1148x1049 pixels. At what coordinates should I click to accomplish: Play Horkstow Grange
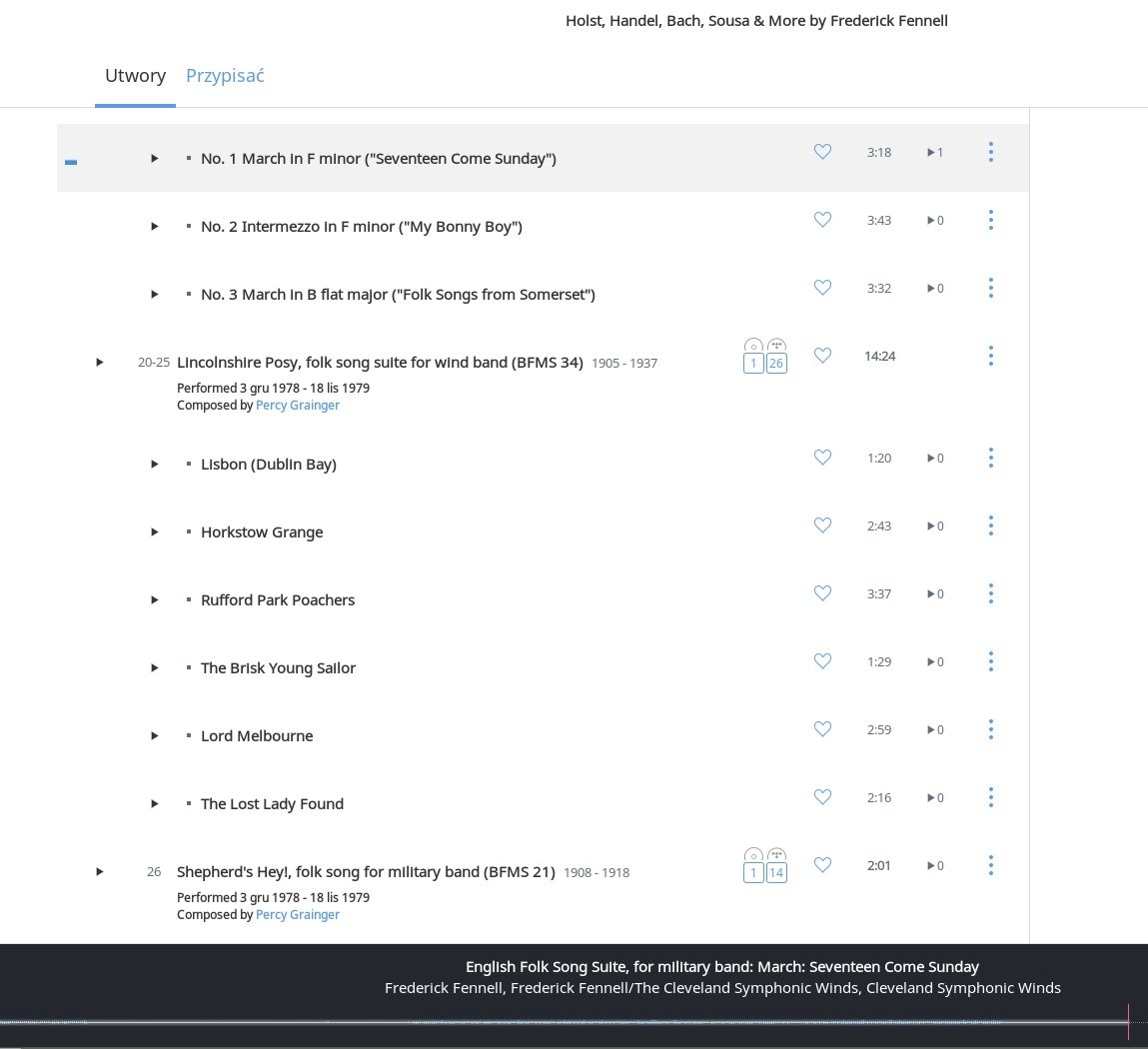coord(155,532)
